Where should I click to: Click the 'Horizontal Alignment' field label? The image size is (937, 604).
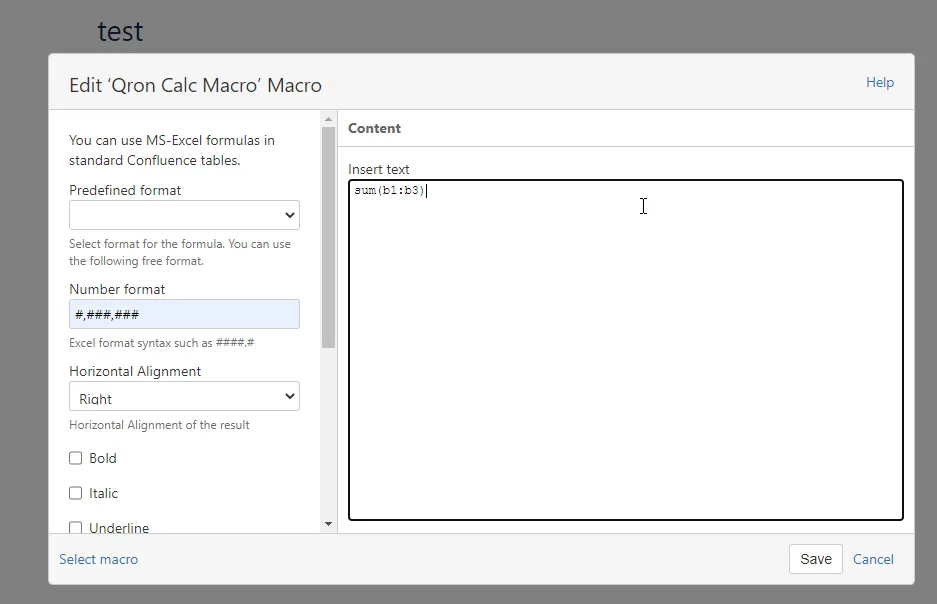(x=135, y=371)
